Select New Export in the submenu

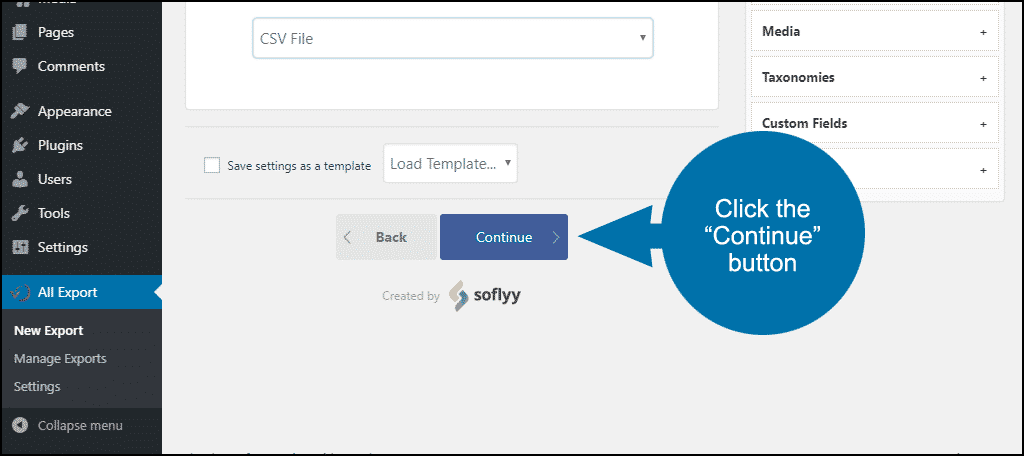(x=49, y=331)
